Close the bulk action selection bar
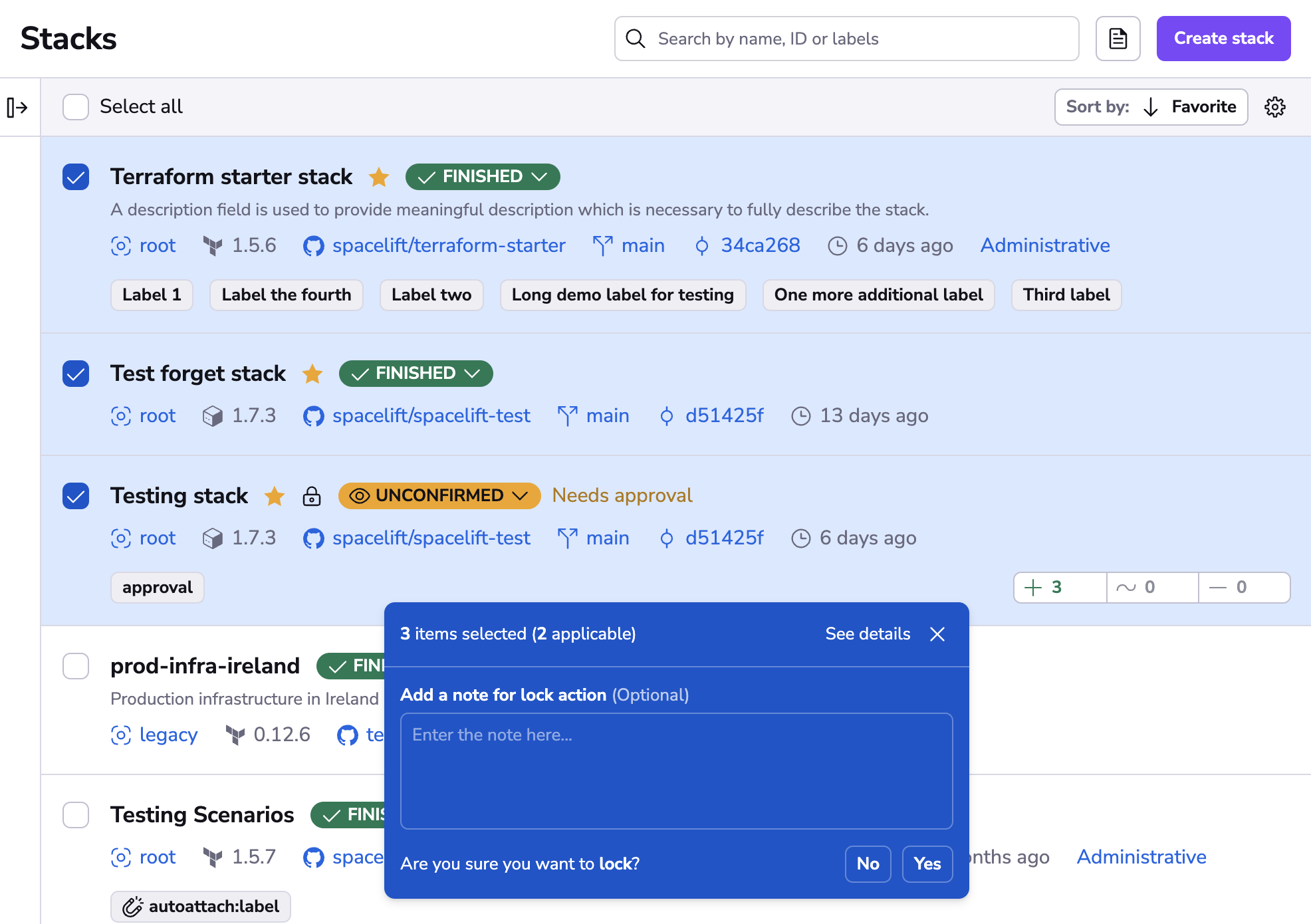The width and height of the screenshot is (1311, 924). click(937, 634)
